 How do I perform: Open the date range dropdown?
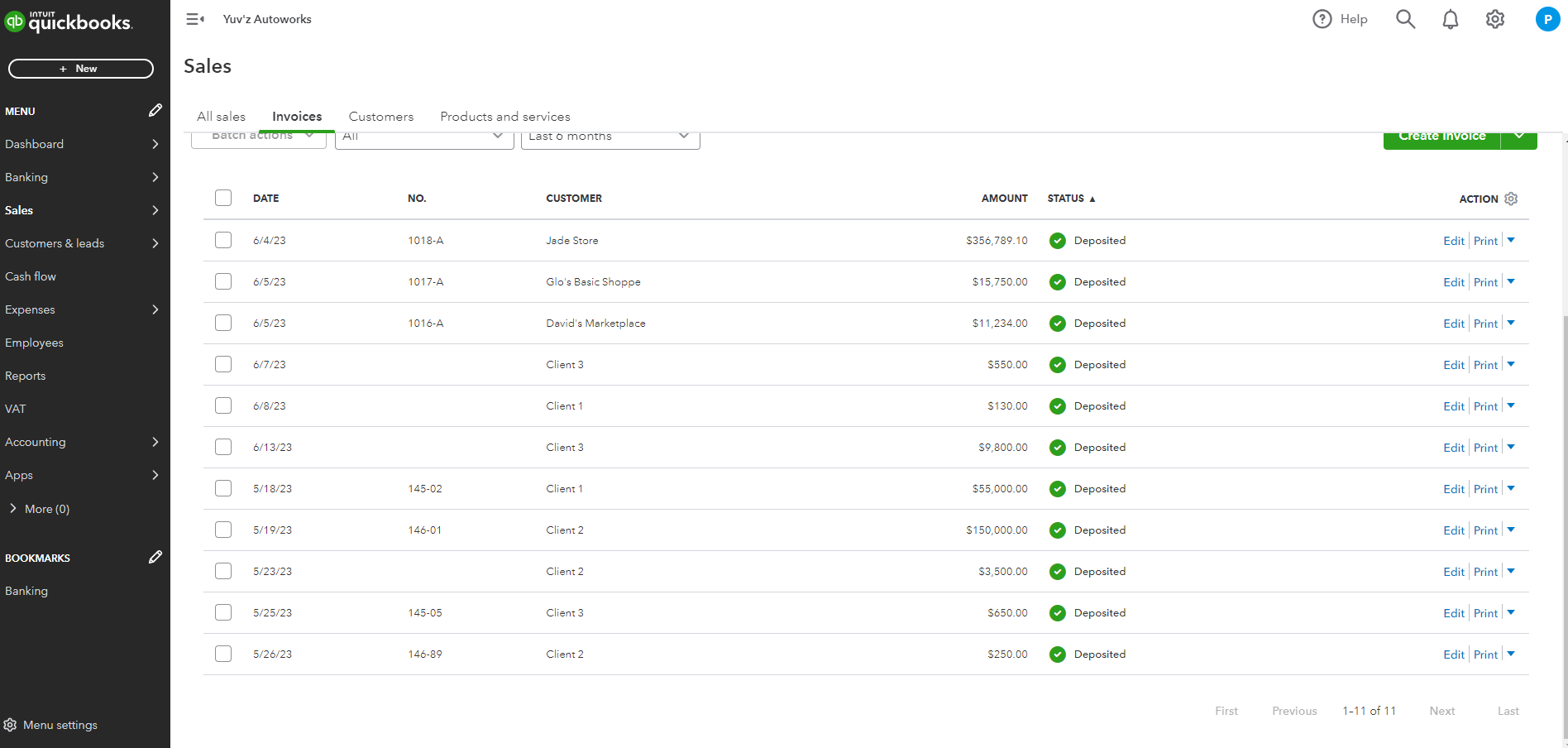click(x=610, y=137)
